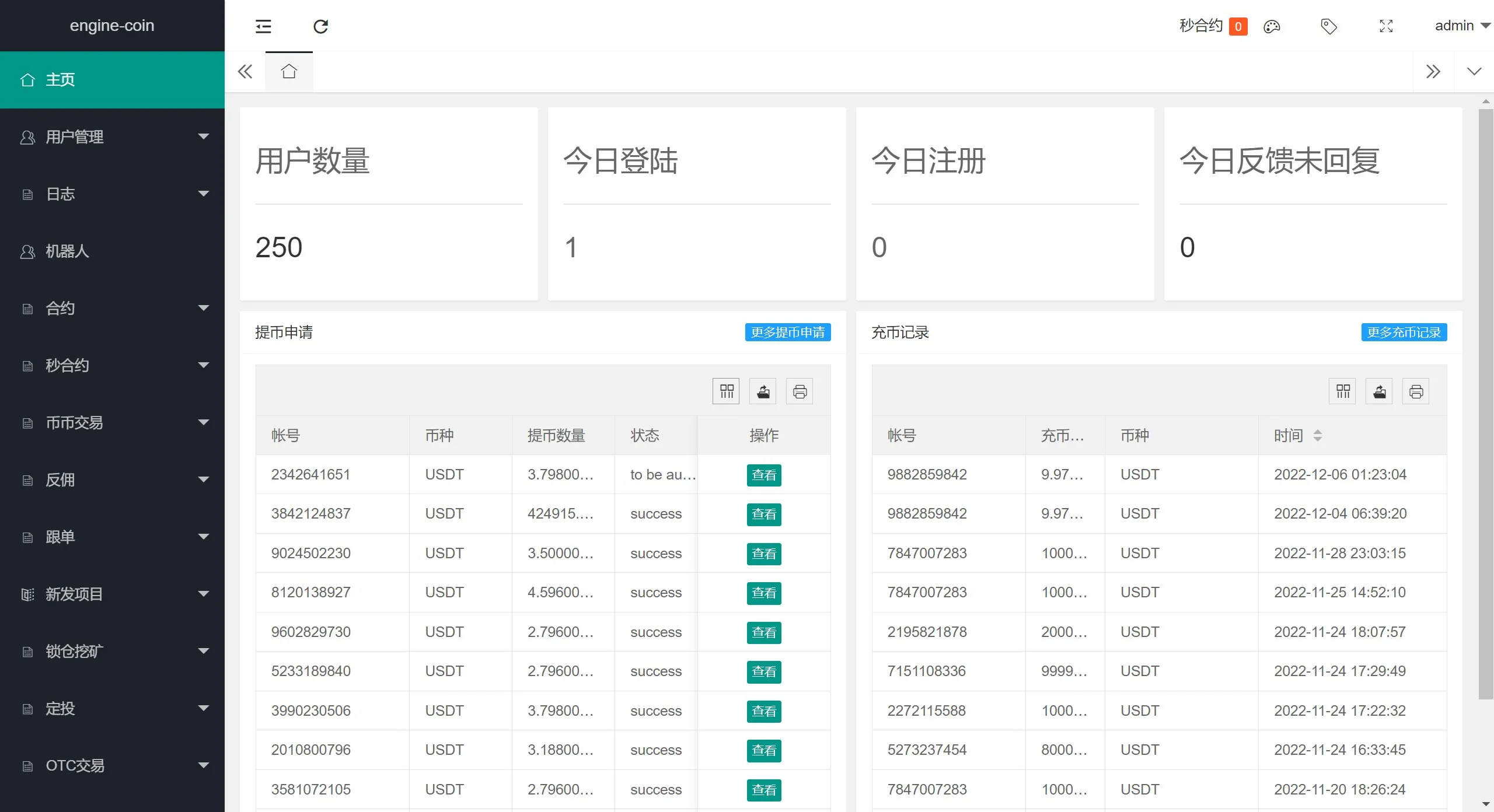
Task: Expand the 用户管理 sidebar menu
Action: pos(112,137)
